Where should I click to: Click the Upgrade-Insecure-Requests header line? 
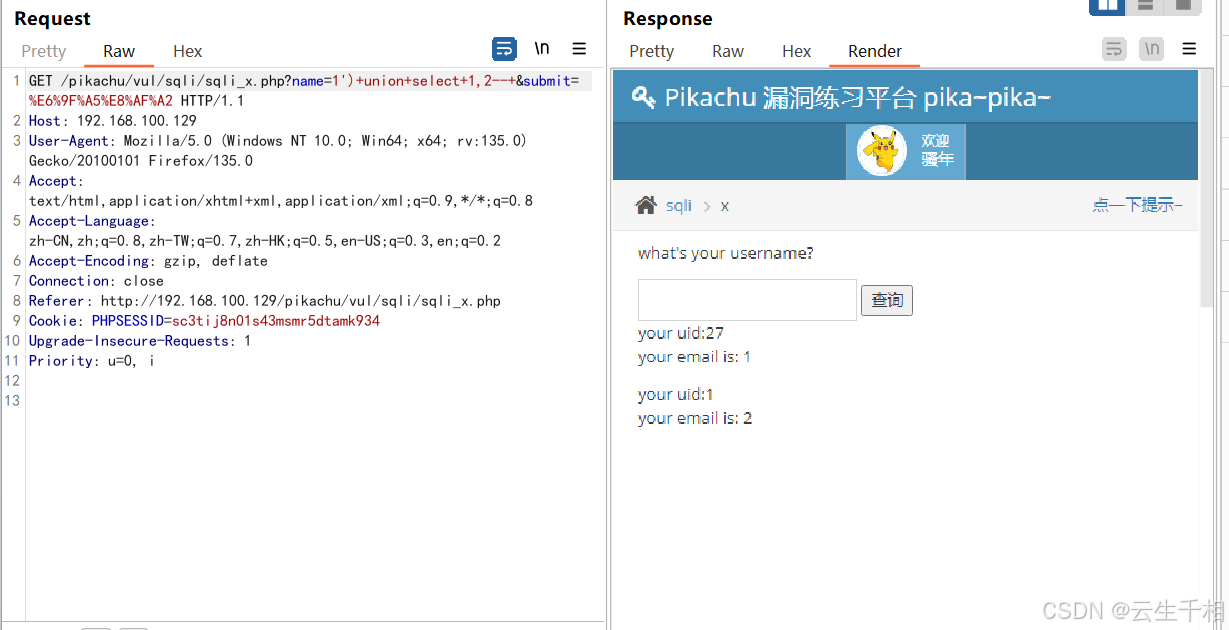140,341
